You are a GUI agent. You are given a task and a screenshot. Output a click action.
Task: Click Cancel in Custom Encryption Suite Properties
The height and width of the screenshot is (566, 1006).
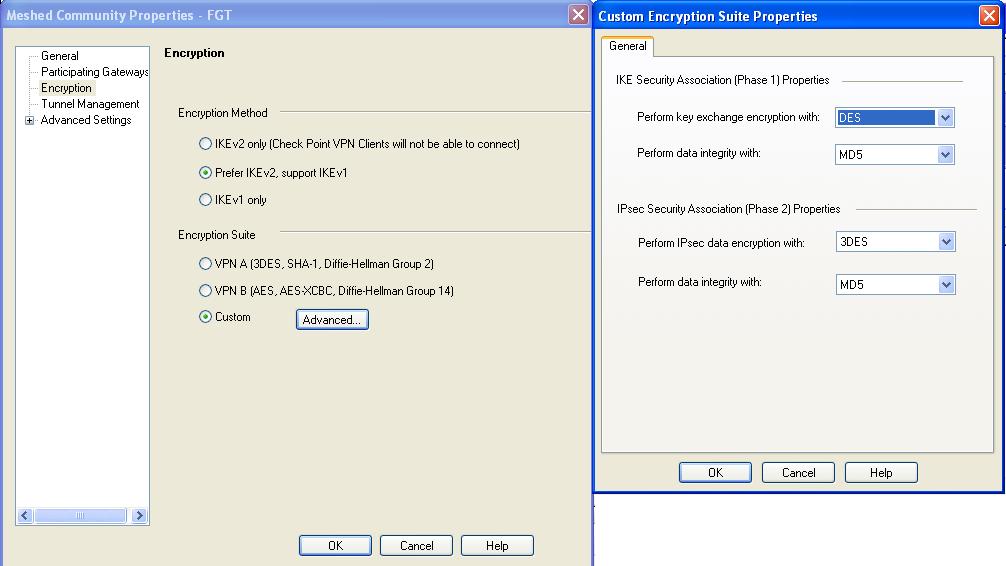[x=798, y=473]
